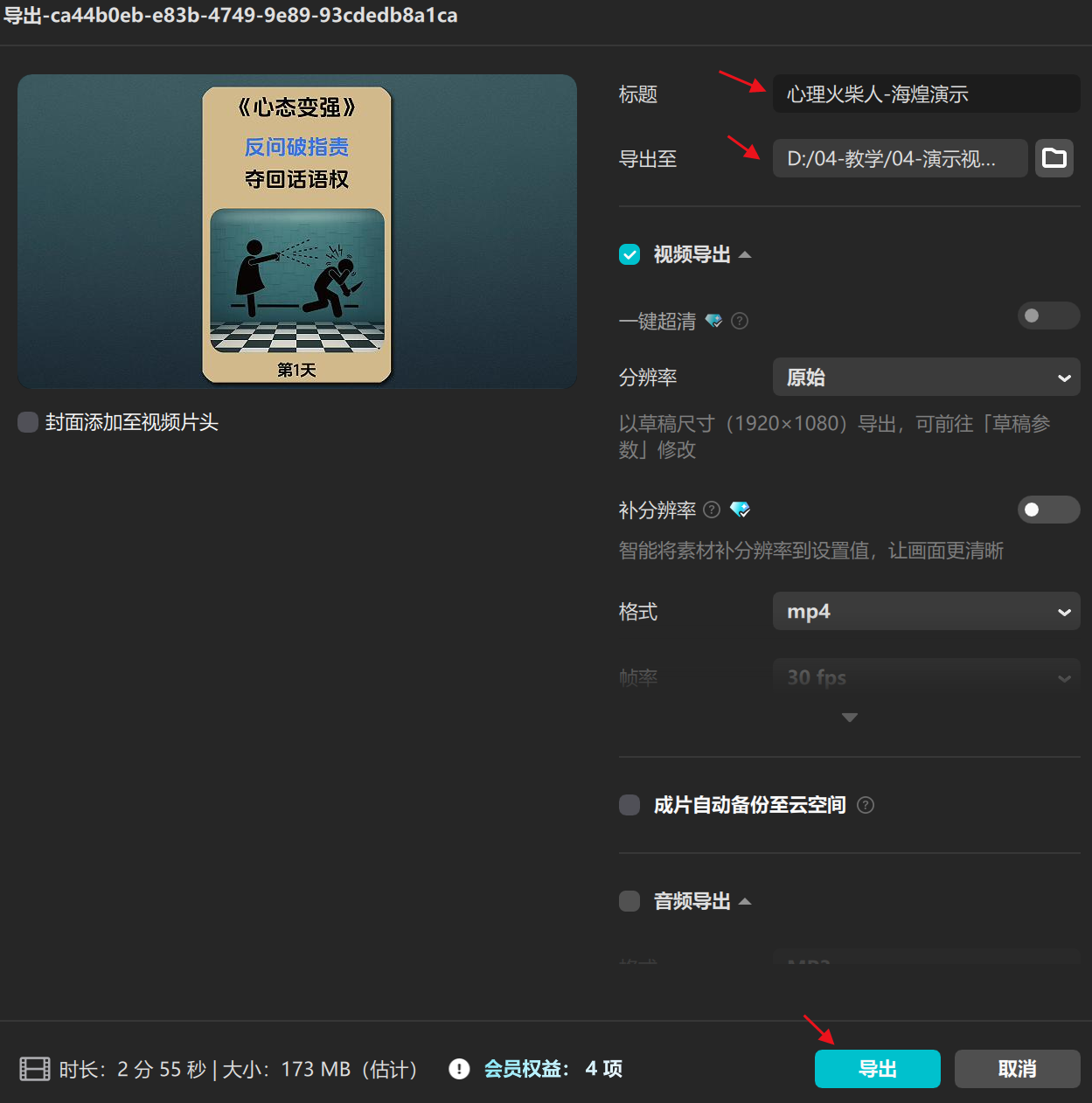The image size is (1092, 1103).
Task: Open the 格式 dropdown showing mp4
Action: (926, 611)
